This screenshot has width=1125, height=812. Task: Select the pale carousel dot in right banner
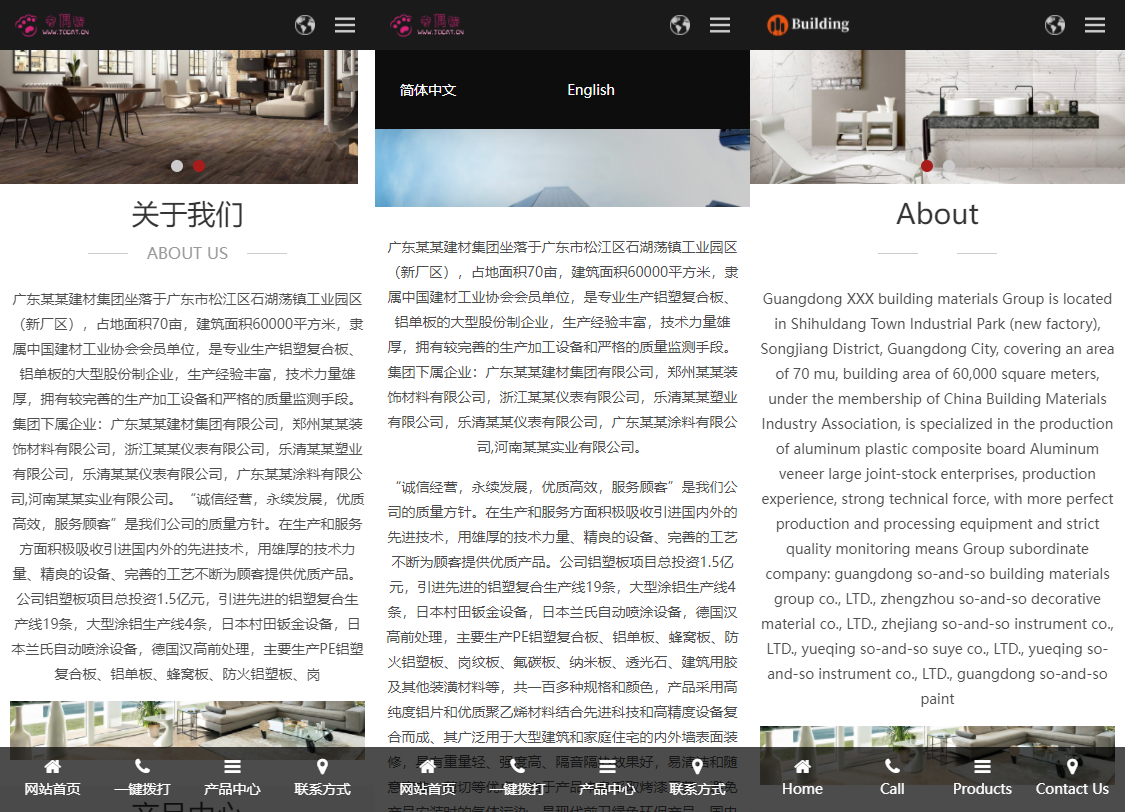[x=949, y=166]
